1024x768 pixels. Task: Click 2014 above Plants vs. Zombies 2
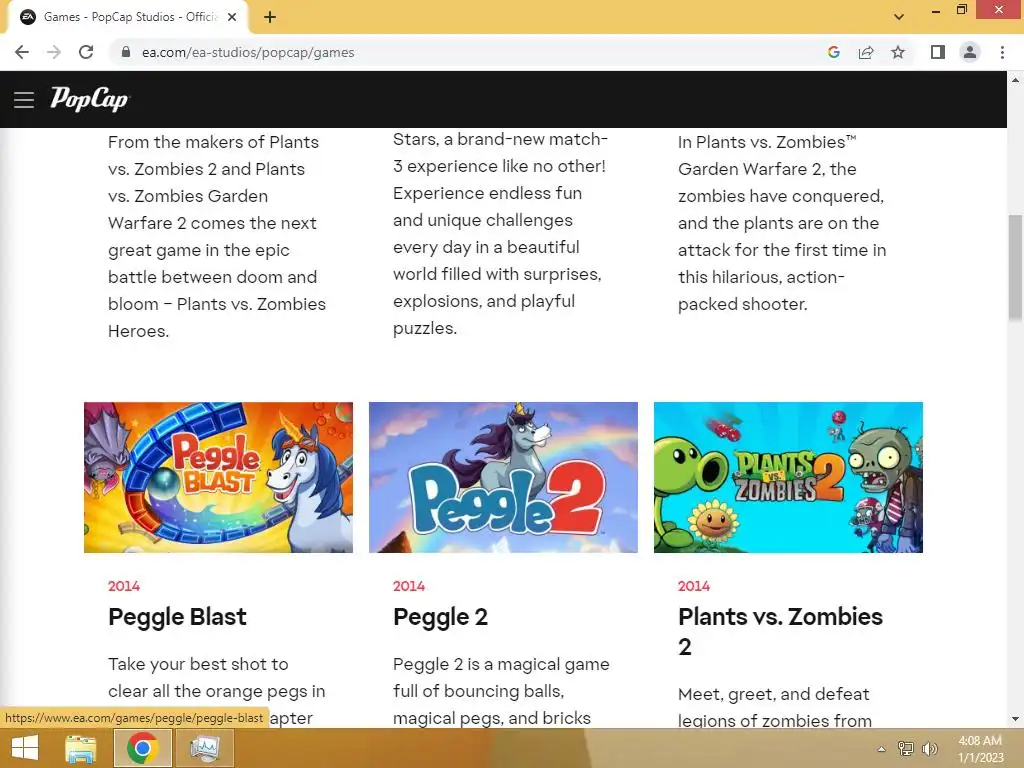coord(694,586)
